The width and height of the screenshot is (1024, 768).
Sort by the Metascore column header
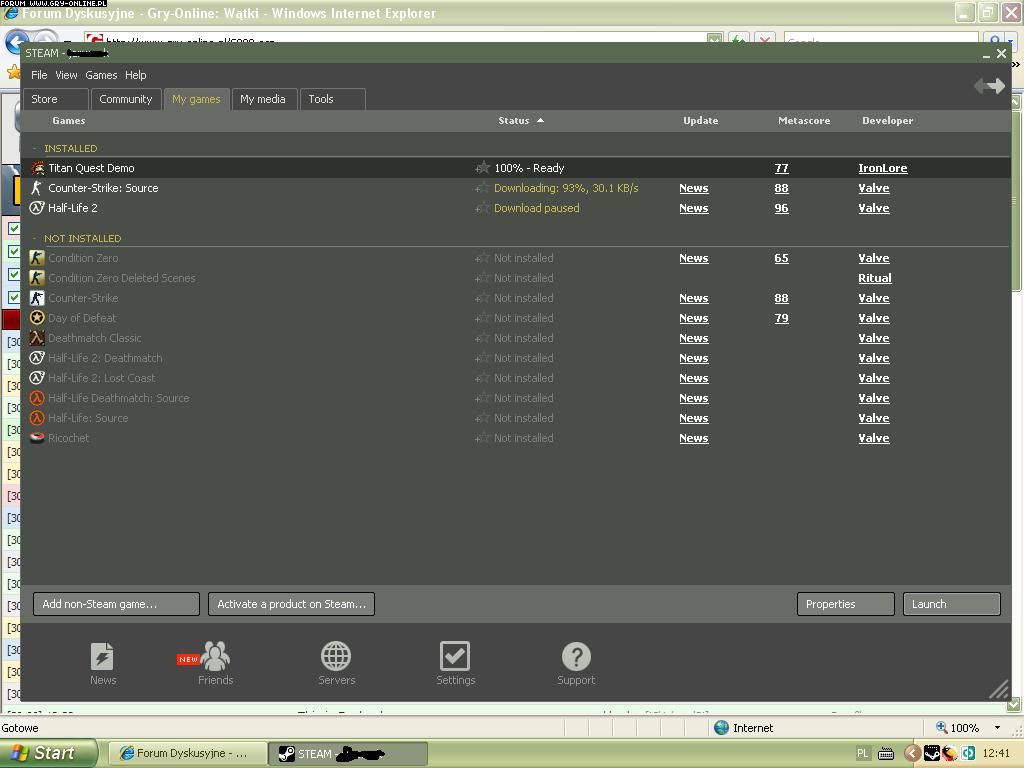(x=804, y=120)
